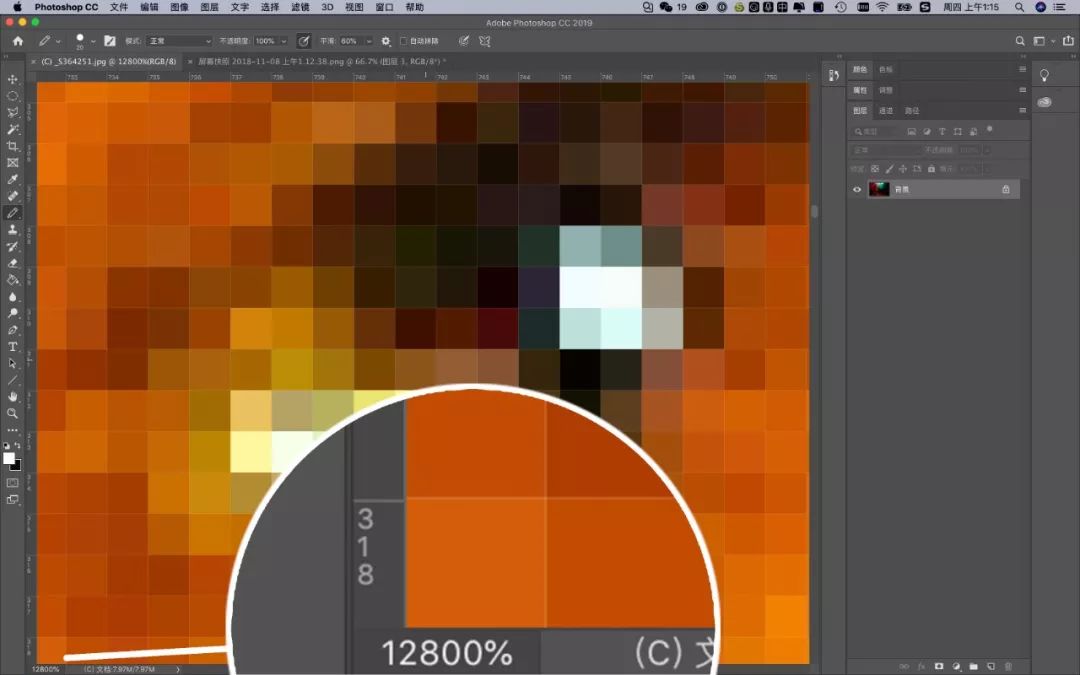Enable the Auto Erase checkbox
The image size is (1080, 675).
click(404, 41)
